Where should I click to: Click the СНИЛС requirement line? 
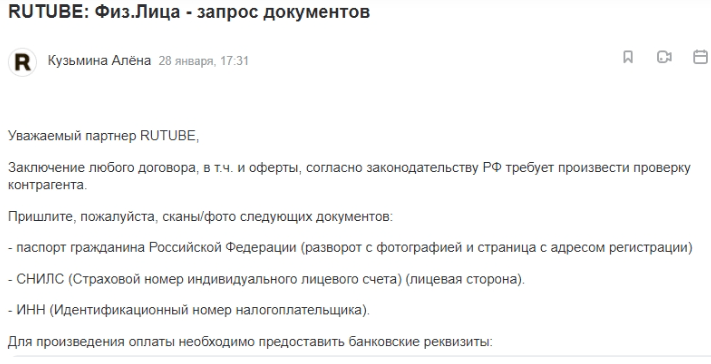(266, 279)
